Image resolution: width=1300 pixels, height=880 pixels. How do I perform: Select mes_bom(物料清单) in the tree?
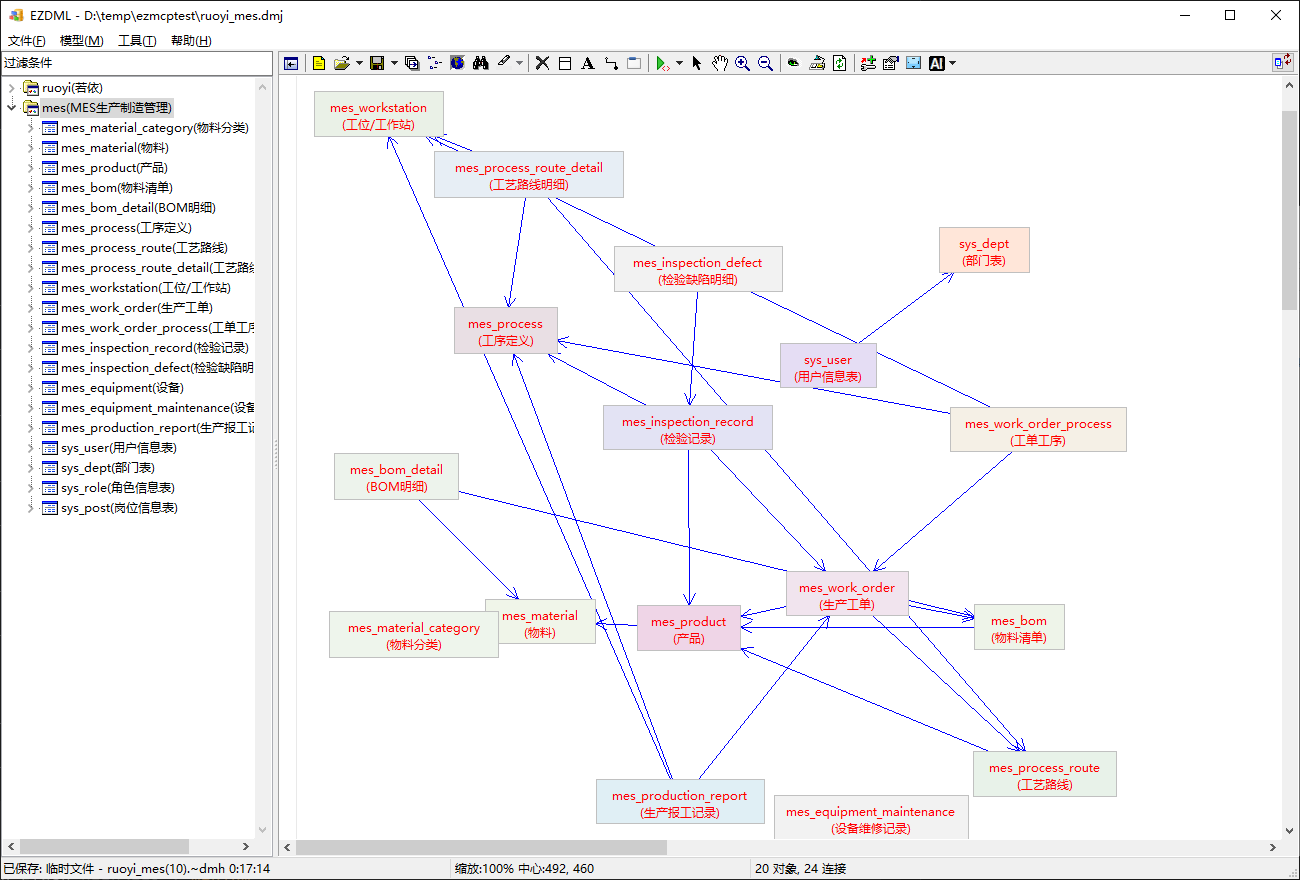pyautogui.click(x=116, y=188)
